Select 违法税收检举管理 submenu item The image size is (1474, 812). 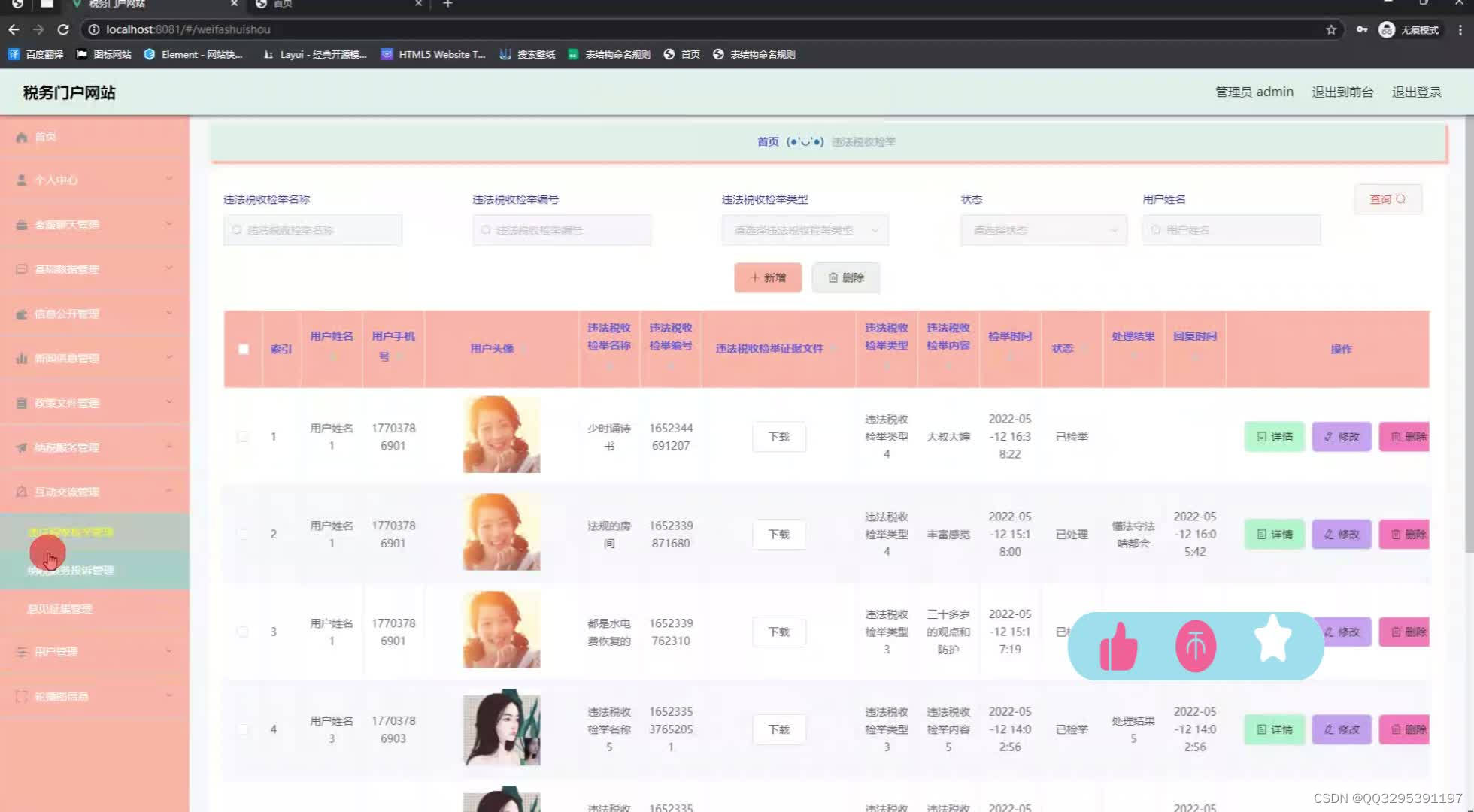coord(95,532)
